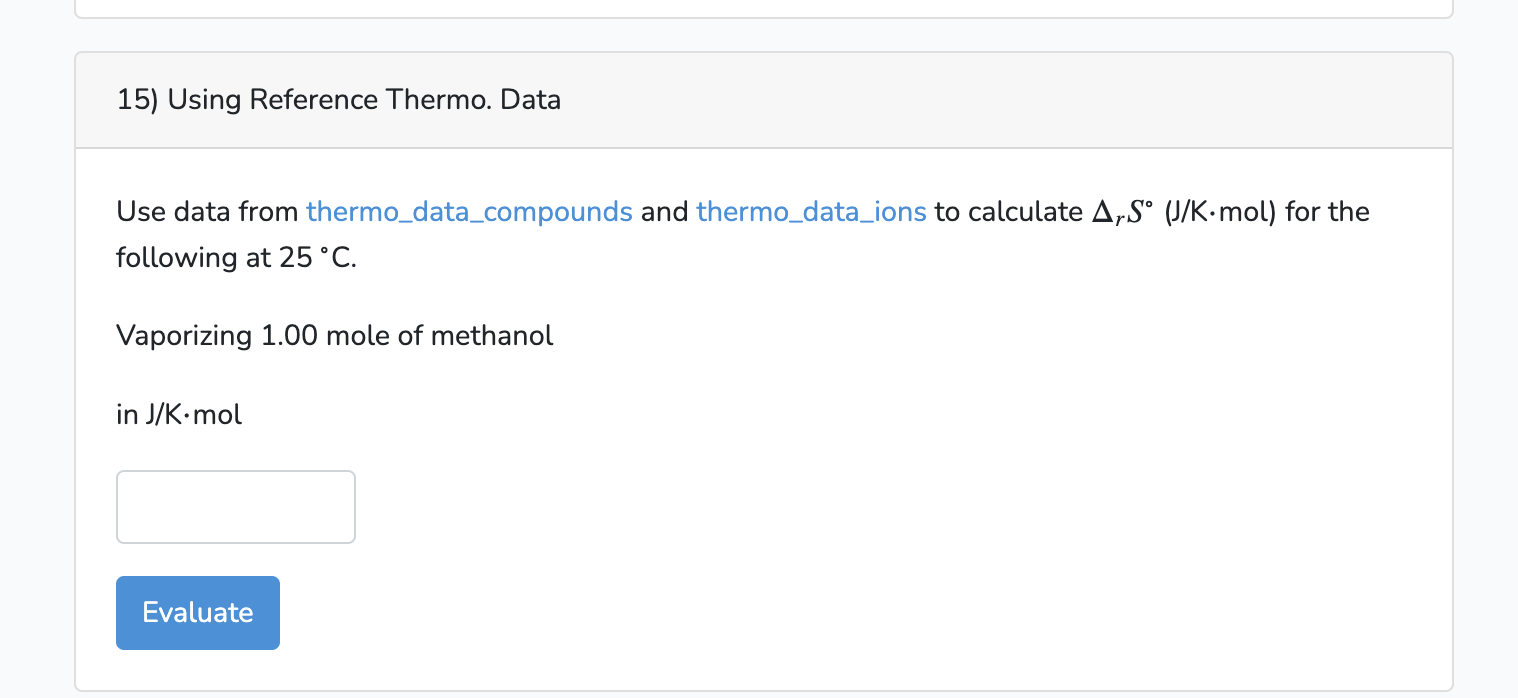Click the 'Using Reference Thermo. Data' heading

[x=364, y=100]
